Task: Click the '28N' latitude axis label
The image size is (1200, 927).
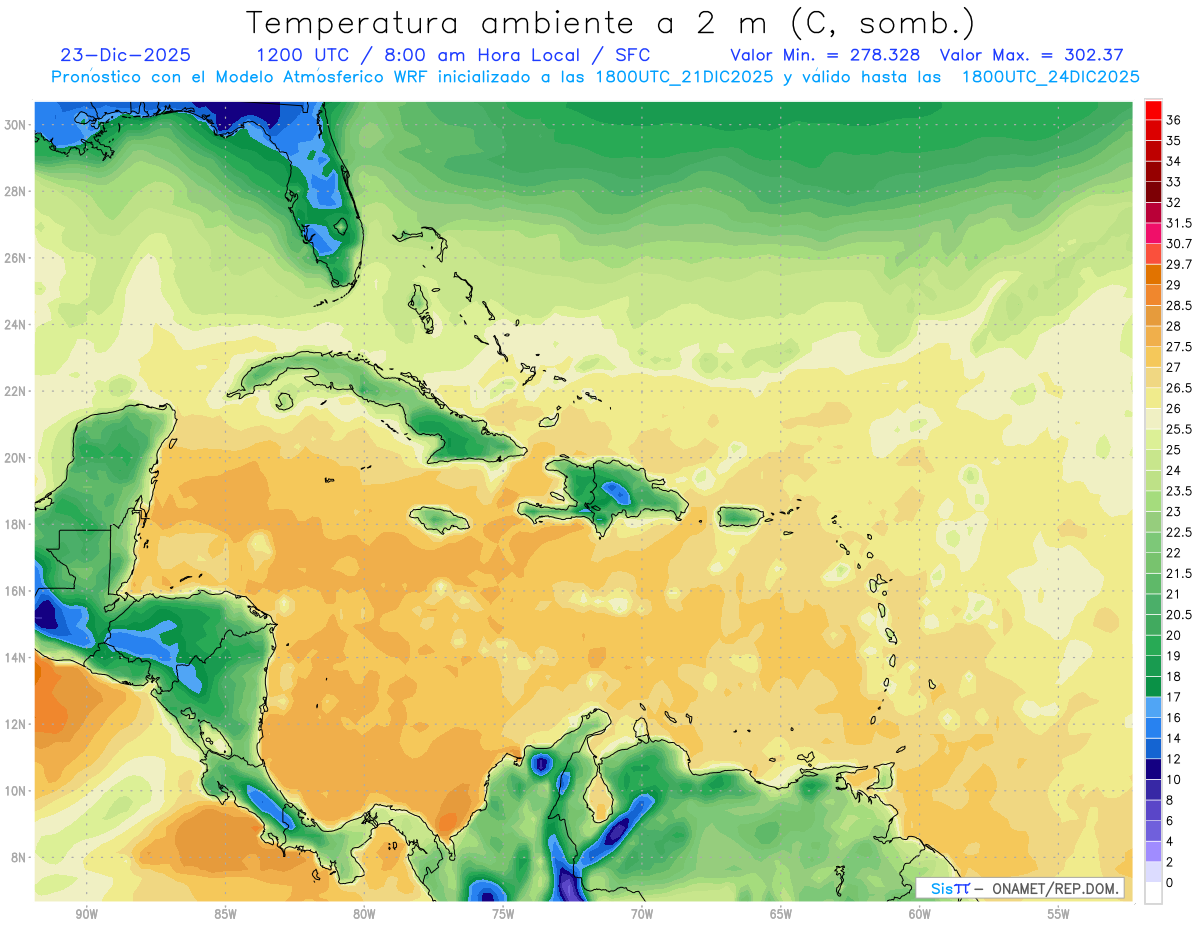Action: click(17, 191)
